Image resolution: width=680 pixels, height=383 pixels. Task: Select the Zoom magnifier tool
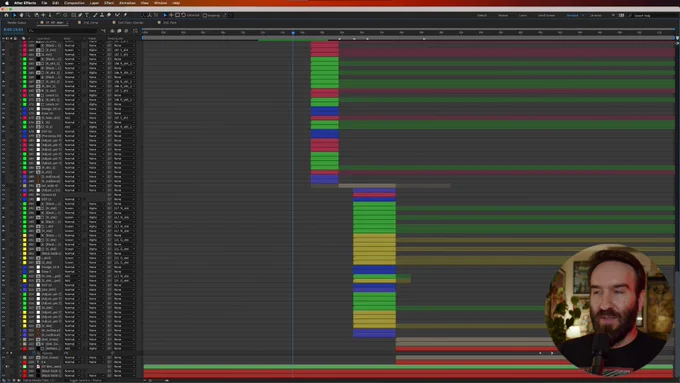coord(29,15)
